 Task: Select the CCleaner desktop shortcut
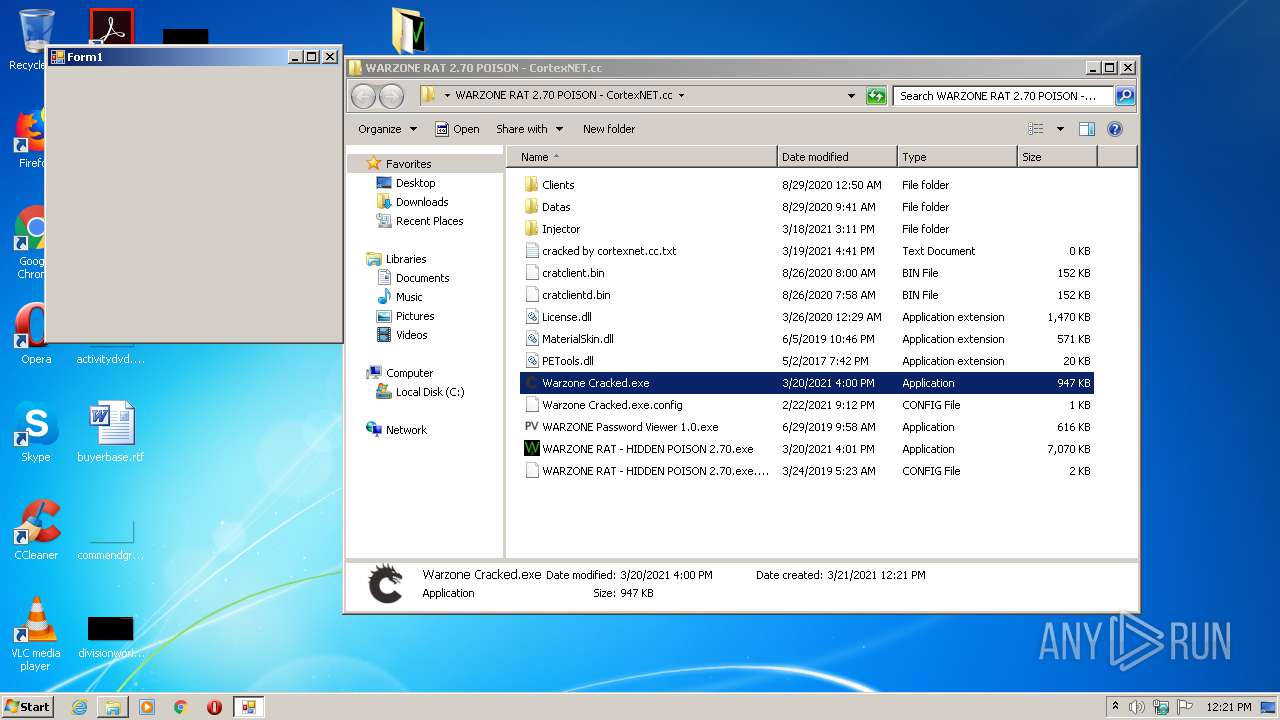[x=36, y=531]
